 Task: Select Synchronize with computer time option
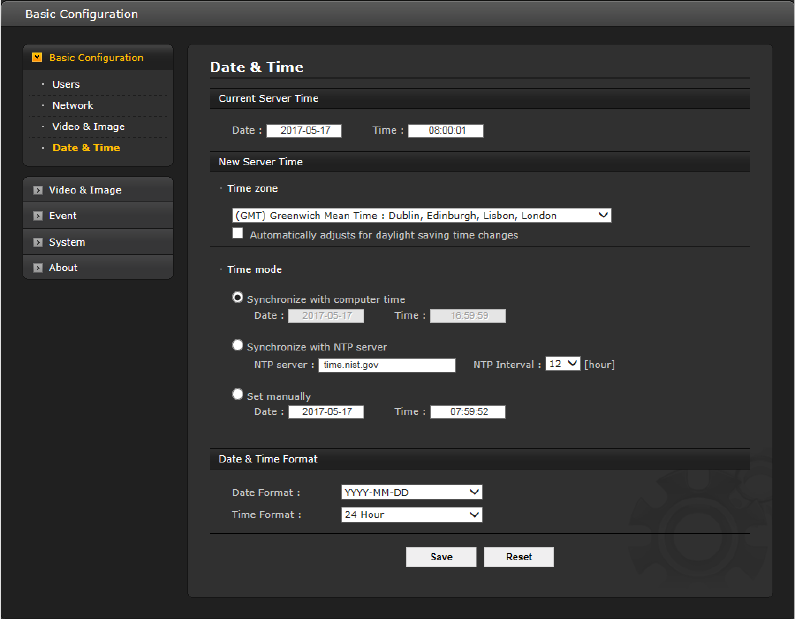[237, 298]
